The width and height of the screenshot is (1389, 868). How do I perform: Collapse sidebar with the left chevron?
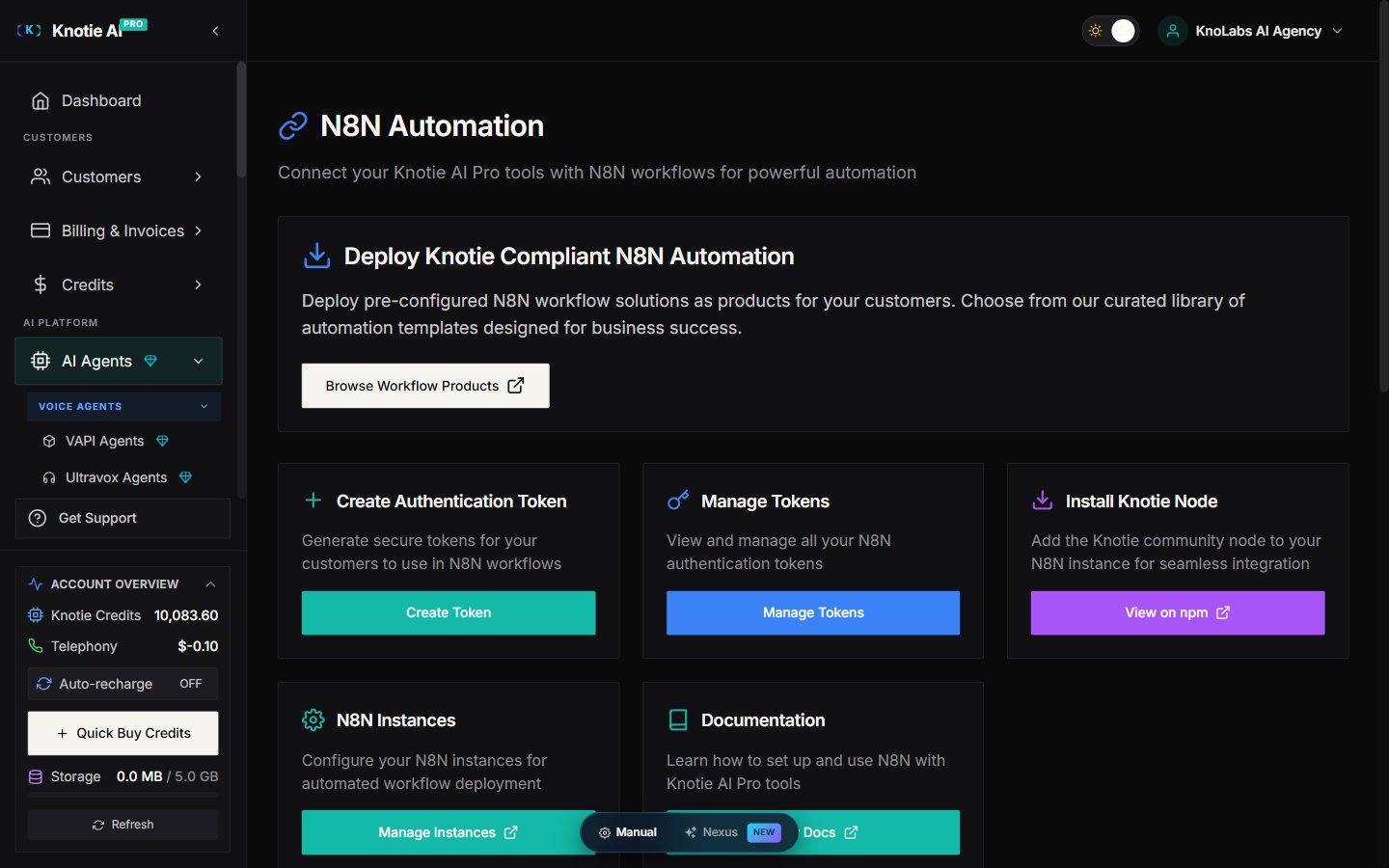(215, 31)
